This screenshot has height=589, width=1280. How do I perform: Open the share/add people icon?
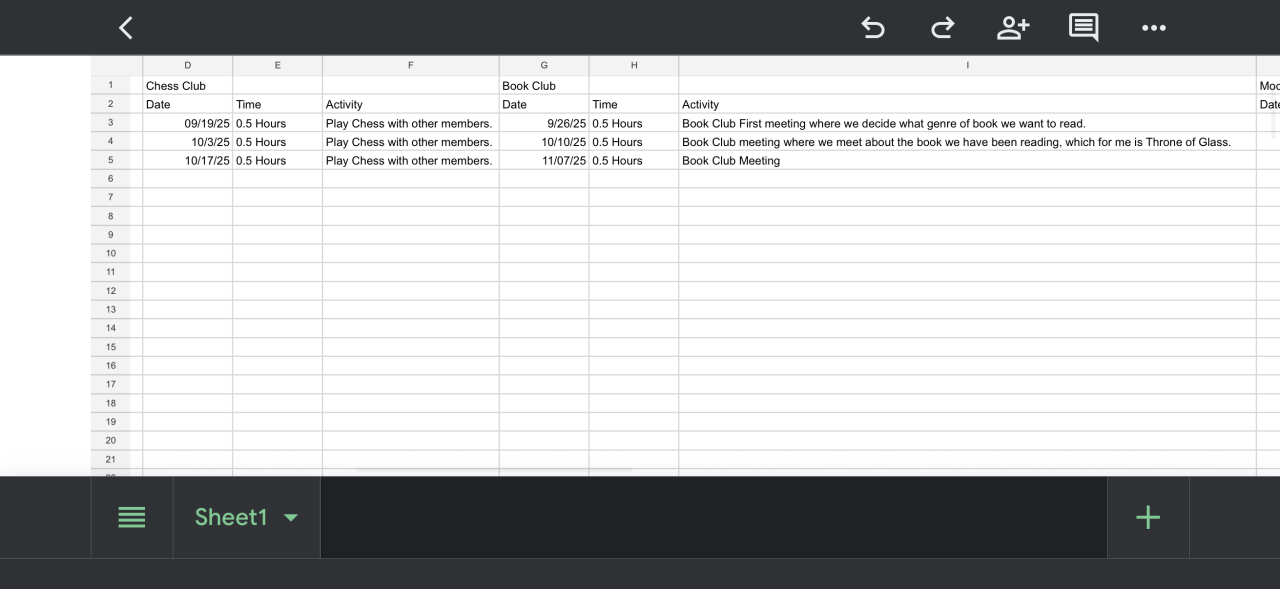[1012, 28]
